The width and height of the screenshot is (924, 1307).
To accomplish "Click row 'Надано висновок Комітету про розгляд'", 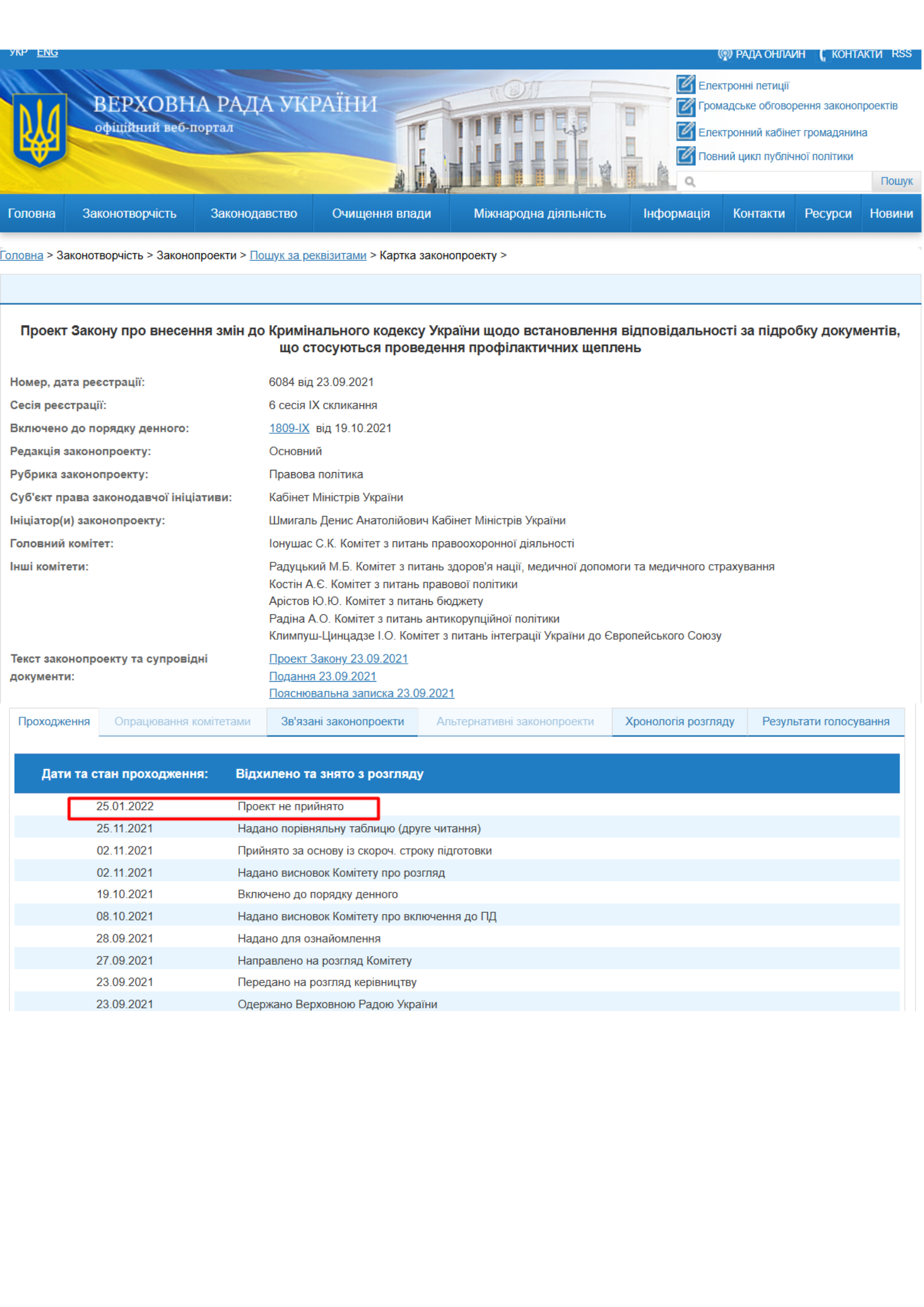I will click(x=457, y=873).
